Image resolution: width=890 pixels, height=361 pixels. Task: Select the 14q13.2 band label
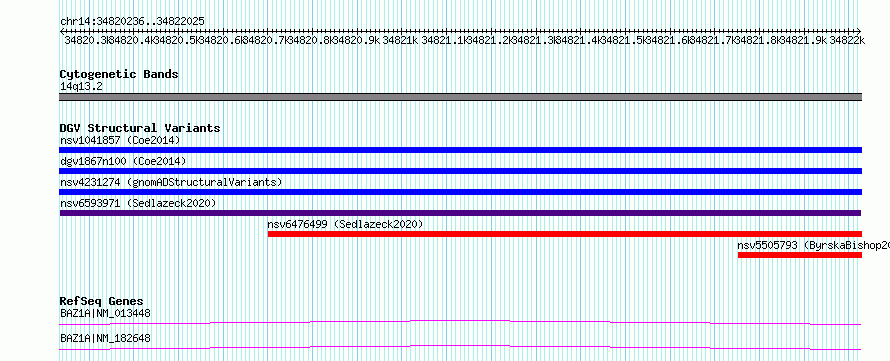(81, 86)
